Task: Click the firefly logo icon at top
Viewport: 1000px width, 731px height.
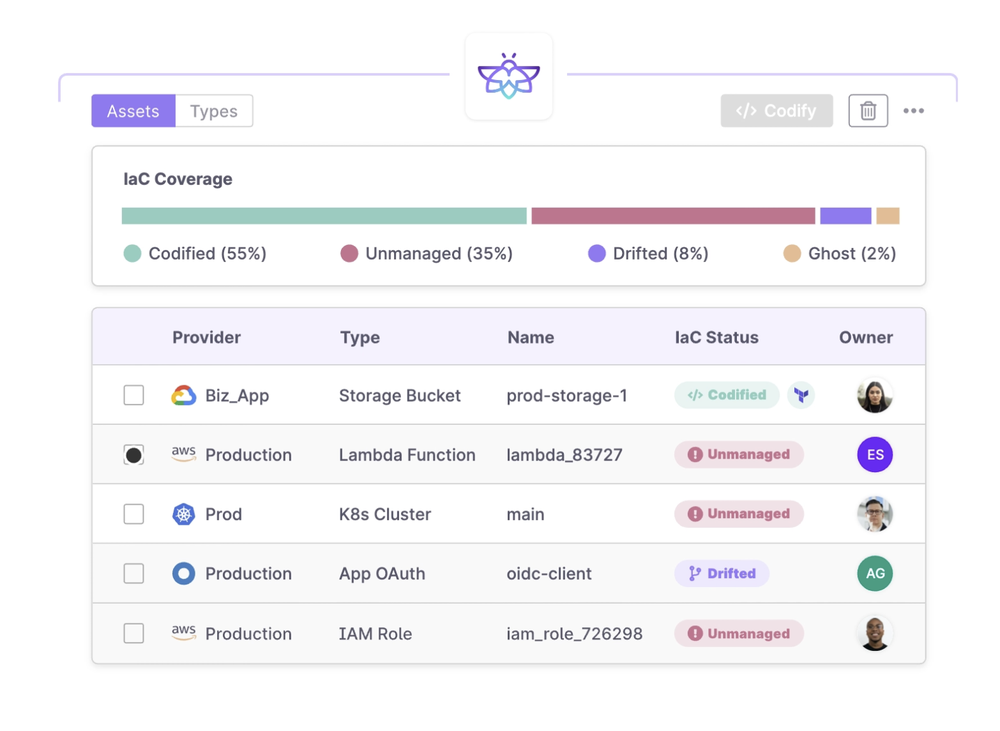Action: click(x=509, y=77)
